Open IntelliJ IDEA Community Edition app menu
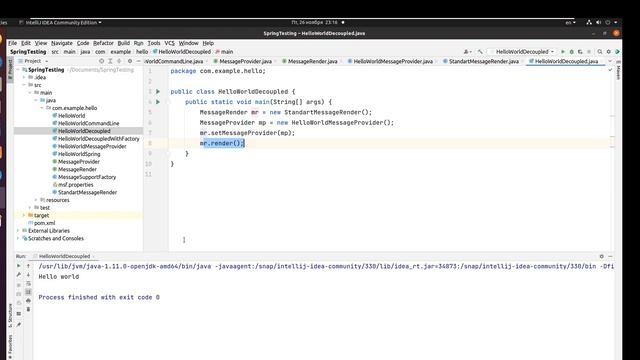 pos(60,22)
